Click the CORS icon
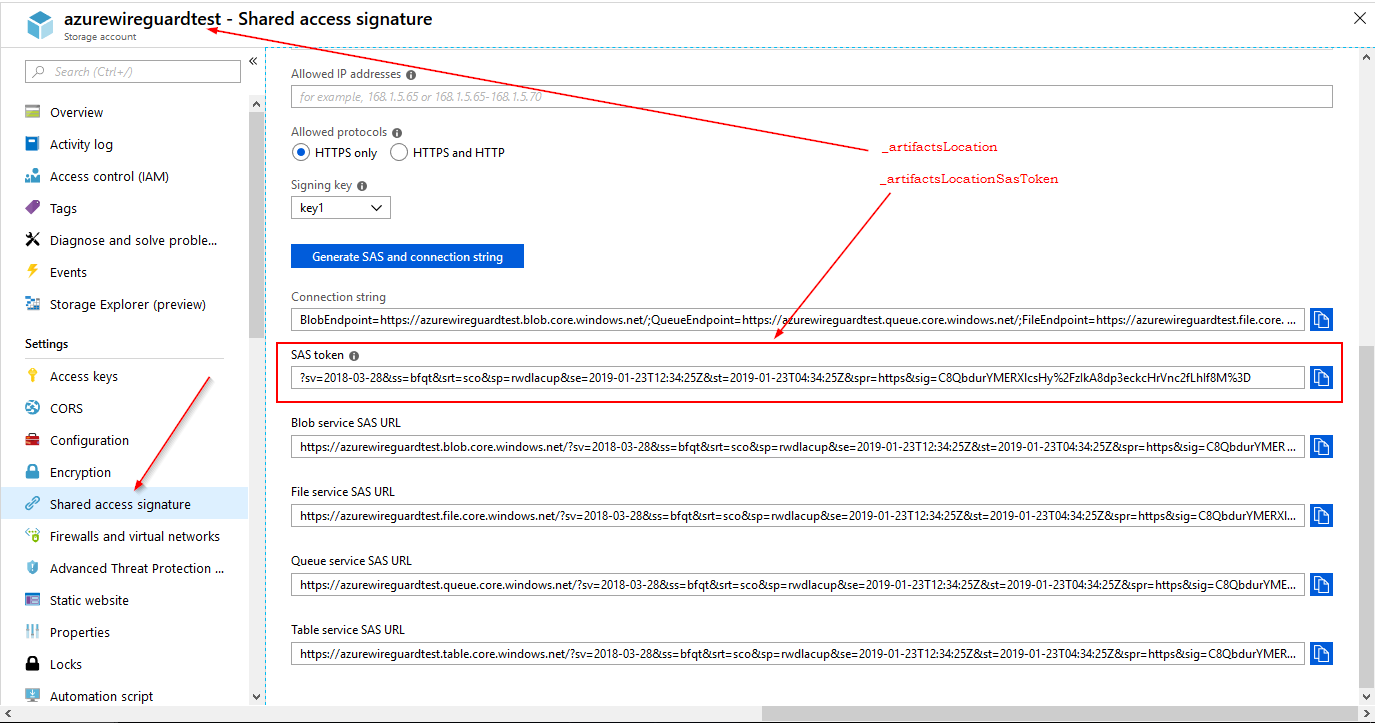Screen dimensions: 1375x723 (32, 408)
